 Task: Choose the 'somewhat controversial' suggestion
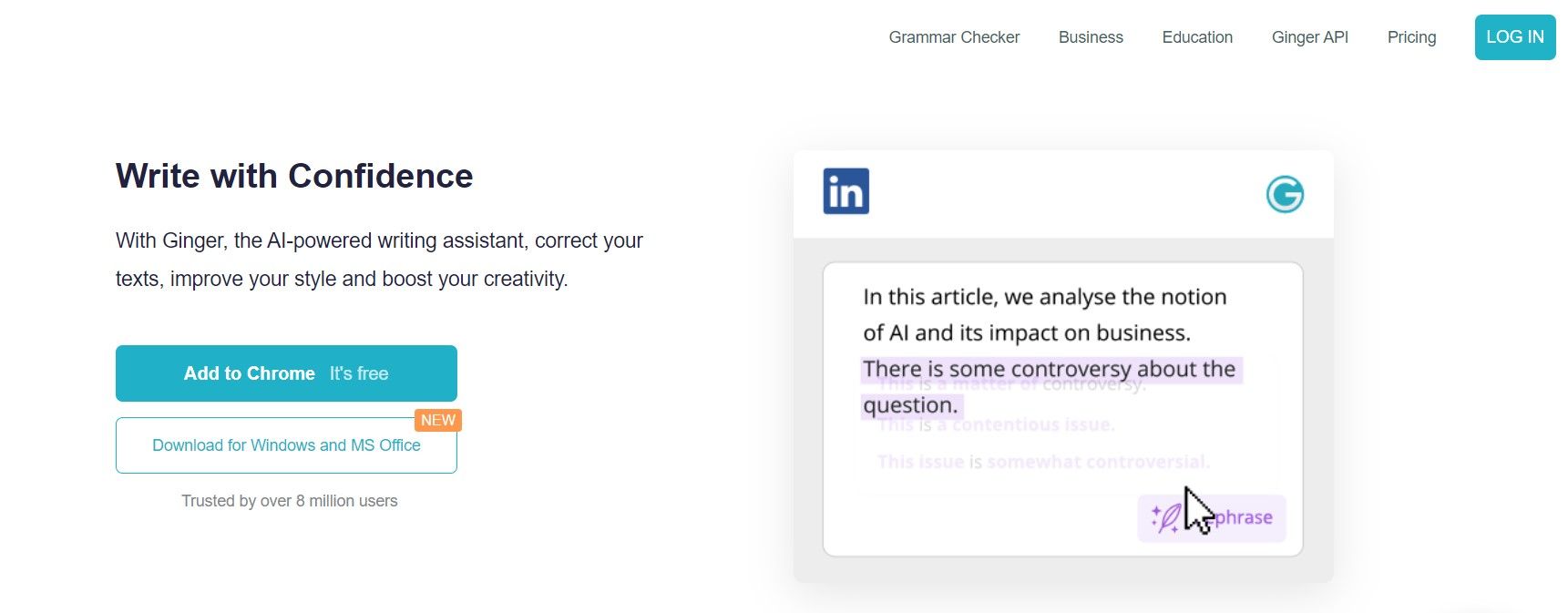(1043, 462)
